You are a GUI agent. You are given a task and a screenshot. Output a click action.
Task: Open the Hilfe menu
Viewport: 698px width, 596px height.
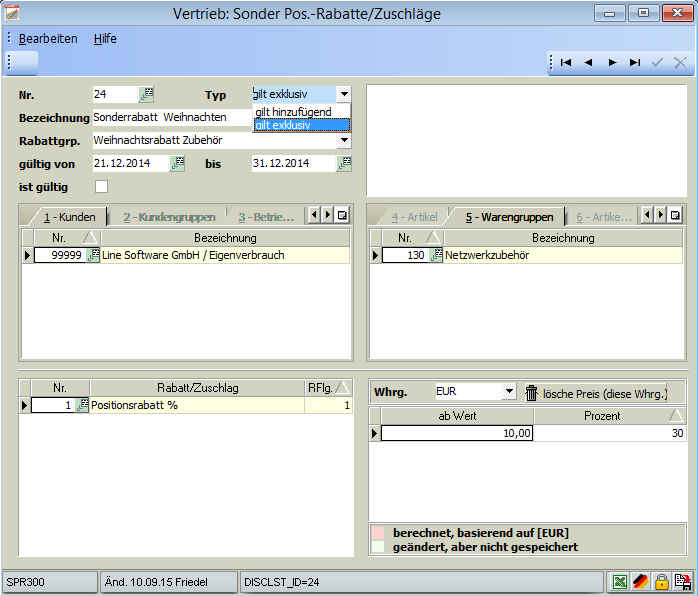point(105,39)
